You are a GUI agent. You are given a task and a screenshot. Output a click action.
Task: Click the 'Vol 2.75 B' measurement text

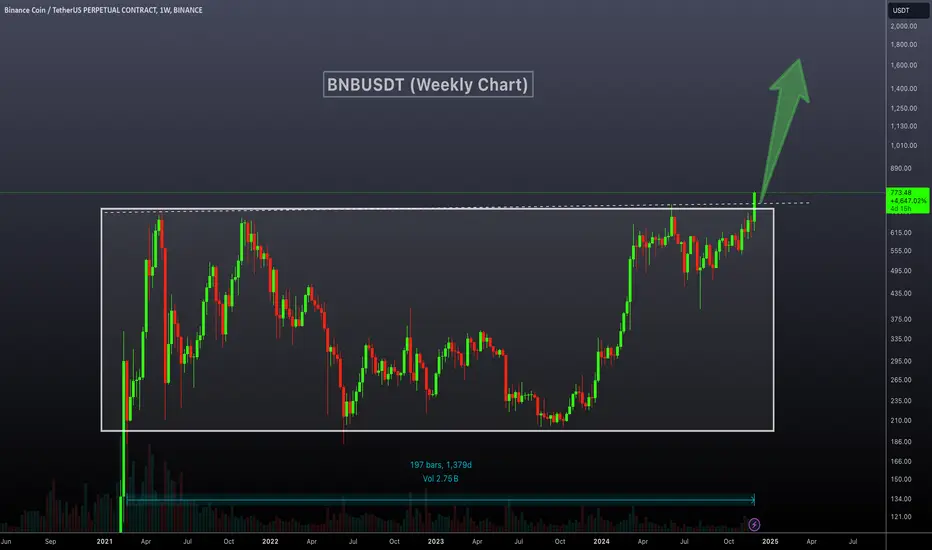[x=440, y=479]
